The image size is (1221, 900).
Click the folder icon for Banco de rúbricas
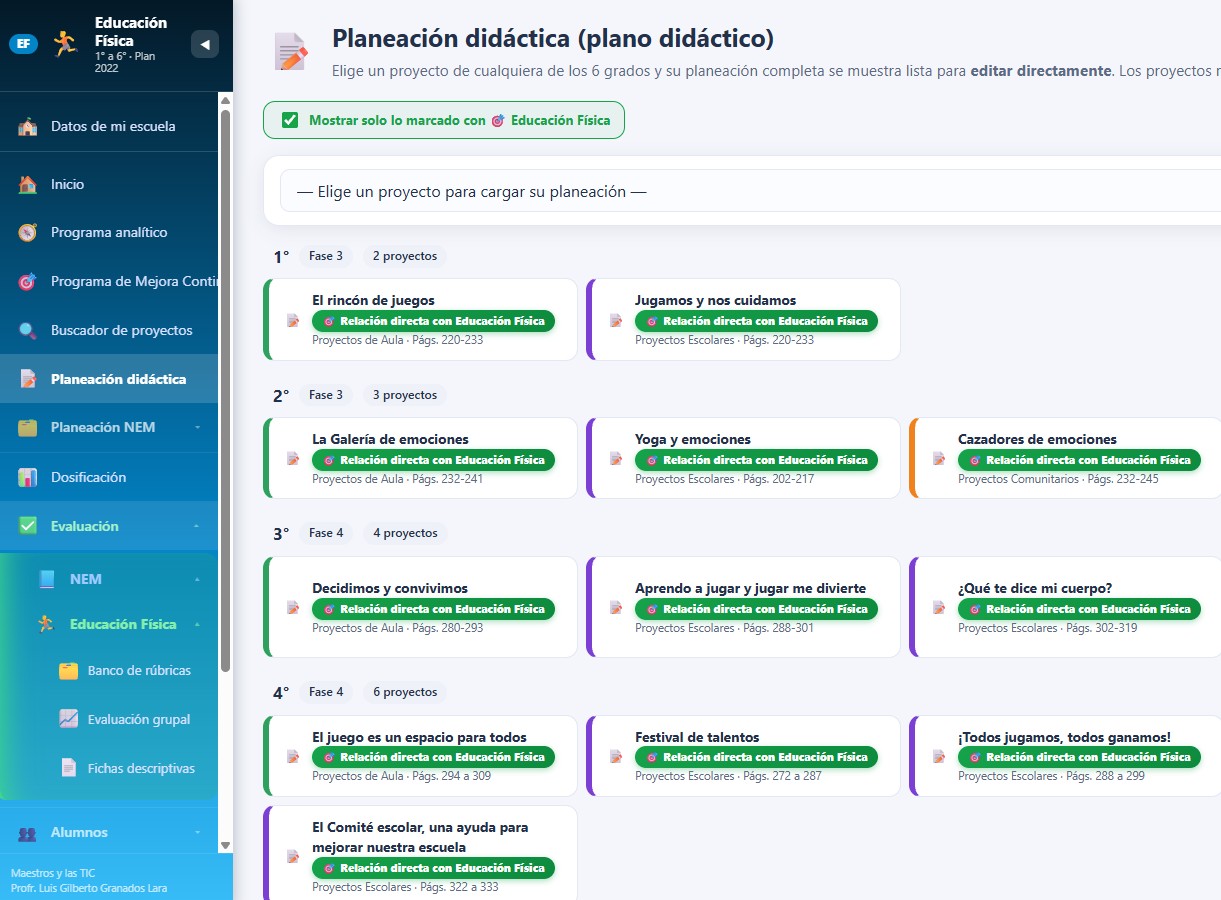coord(68,671)
